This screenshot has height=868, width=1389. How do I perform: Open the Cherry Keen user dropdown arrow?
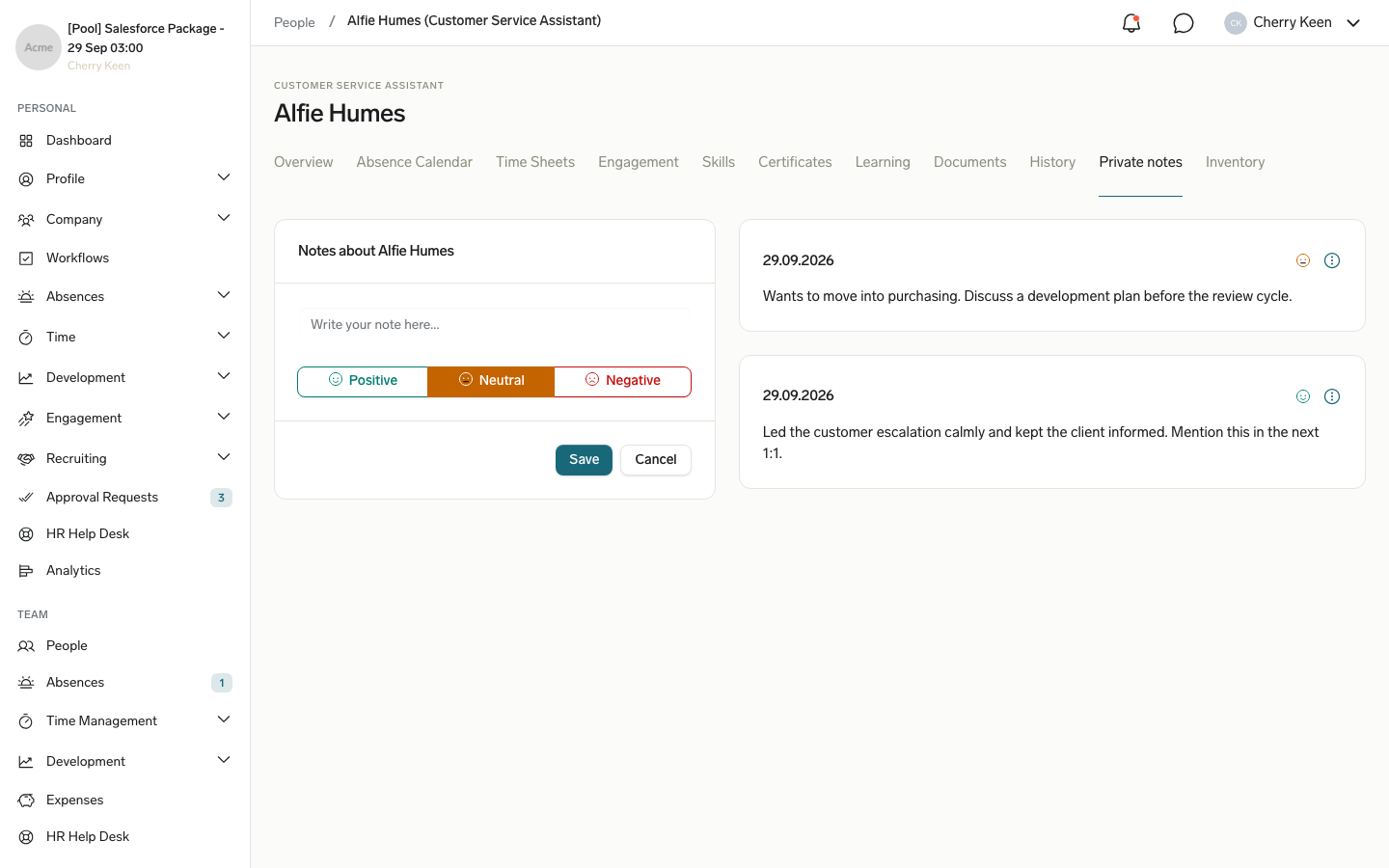pyautogui.click(x=1353, y=23)
